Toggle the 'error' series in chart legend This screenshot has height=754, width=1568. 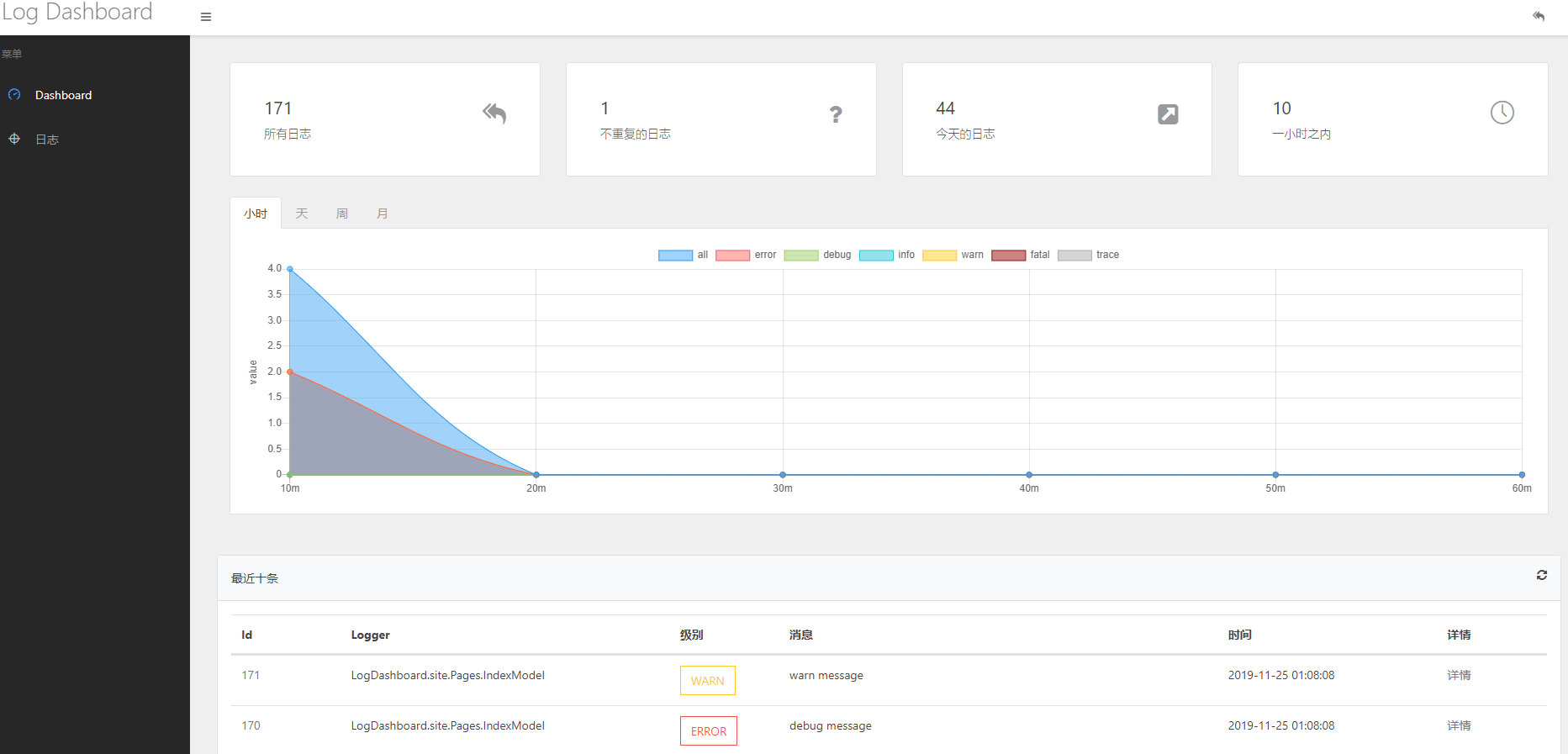click(x=746, y=256)
